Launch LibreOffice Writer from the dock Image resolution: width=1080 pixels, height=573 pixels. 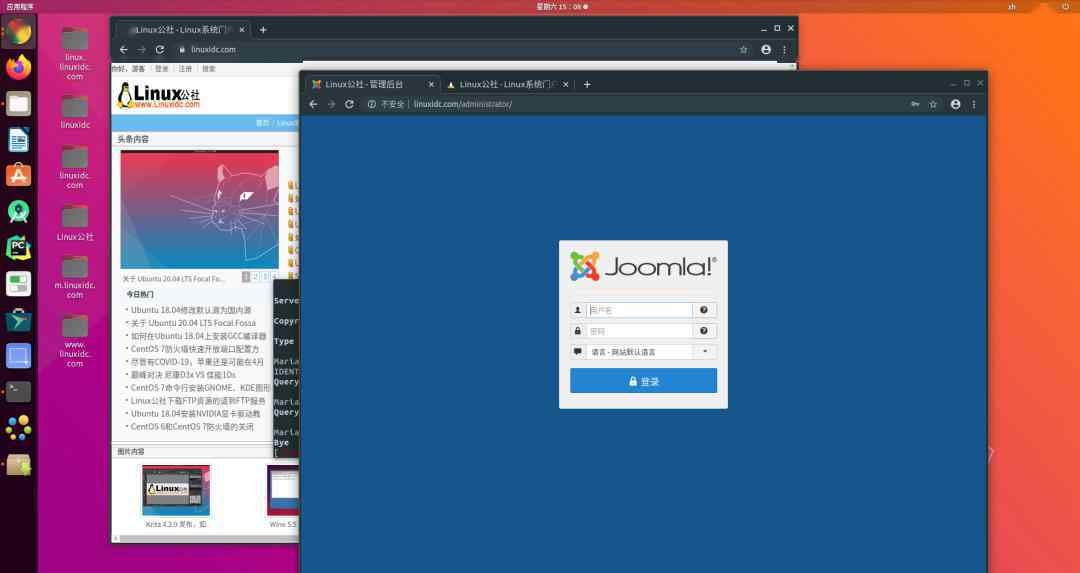point(19,140)
